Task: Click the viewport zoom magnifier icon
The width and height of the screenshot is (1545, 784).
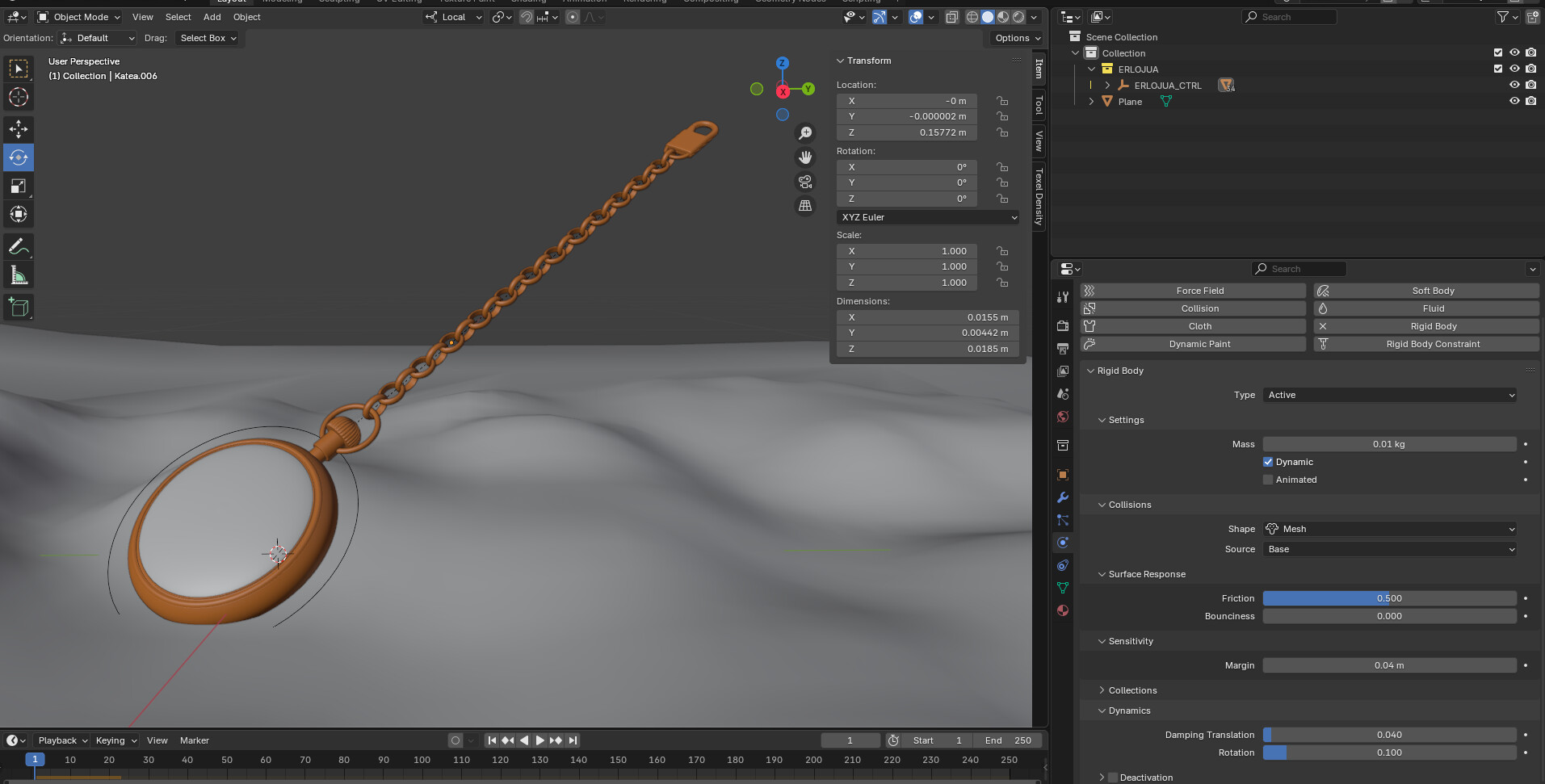Action: point(805,133)
